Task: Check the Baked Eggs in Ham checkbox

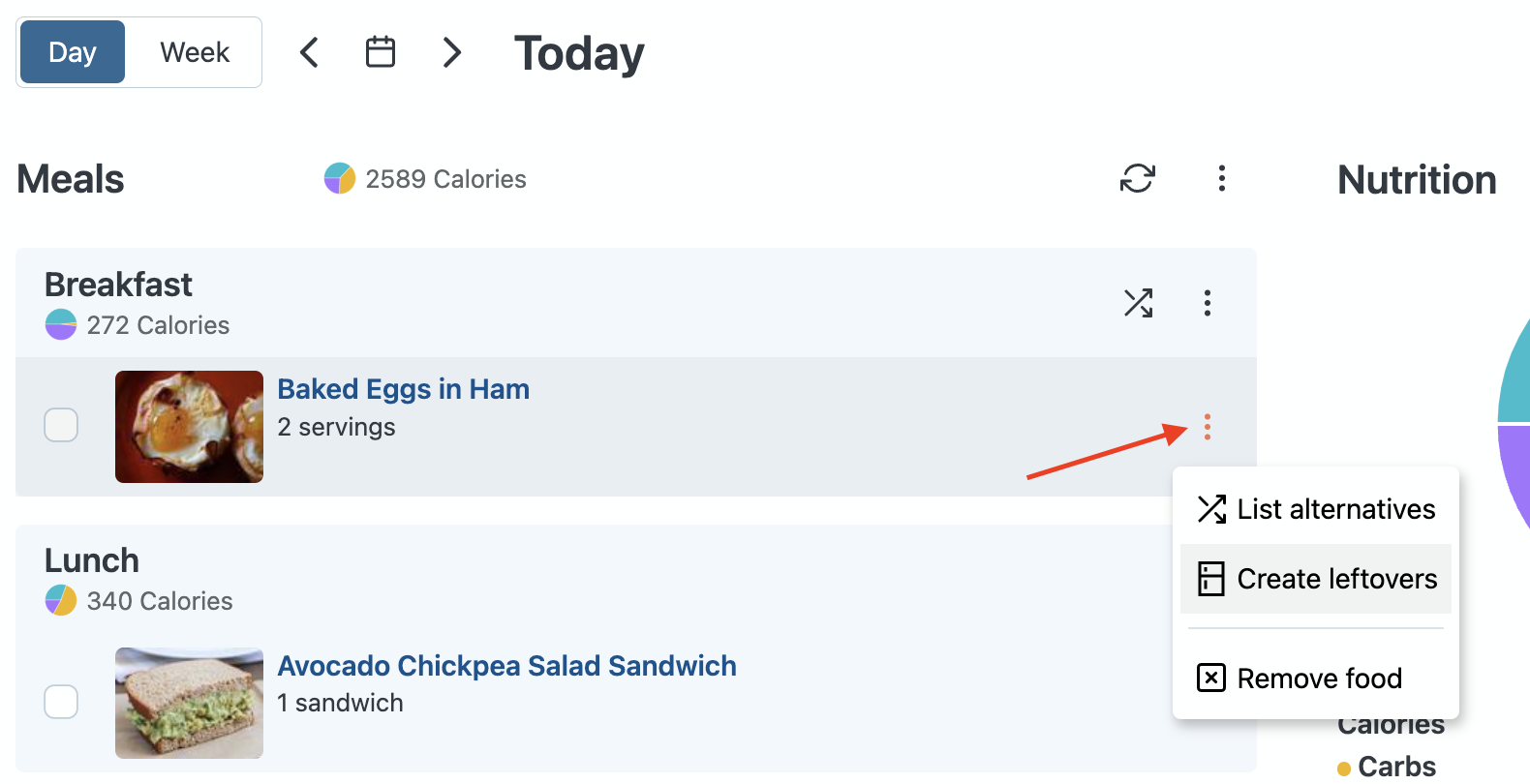Action: point(61,425)
